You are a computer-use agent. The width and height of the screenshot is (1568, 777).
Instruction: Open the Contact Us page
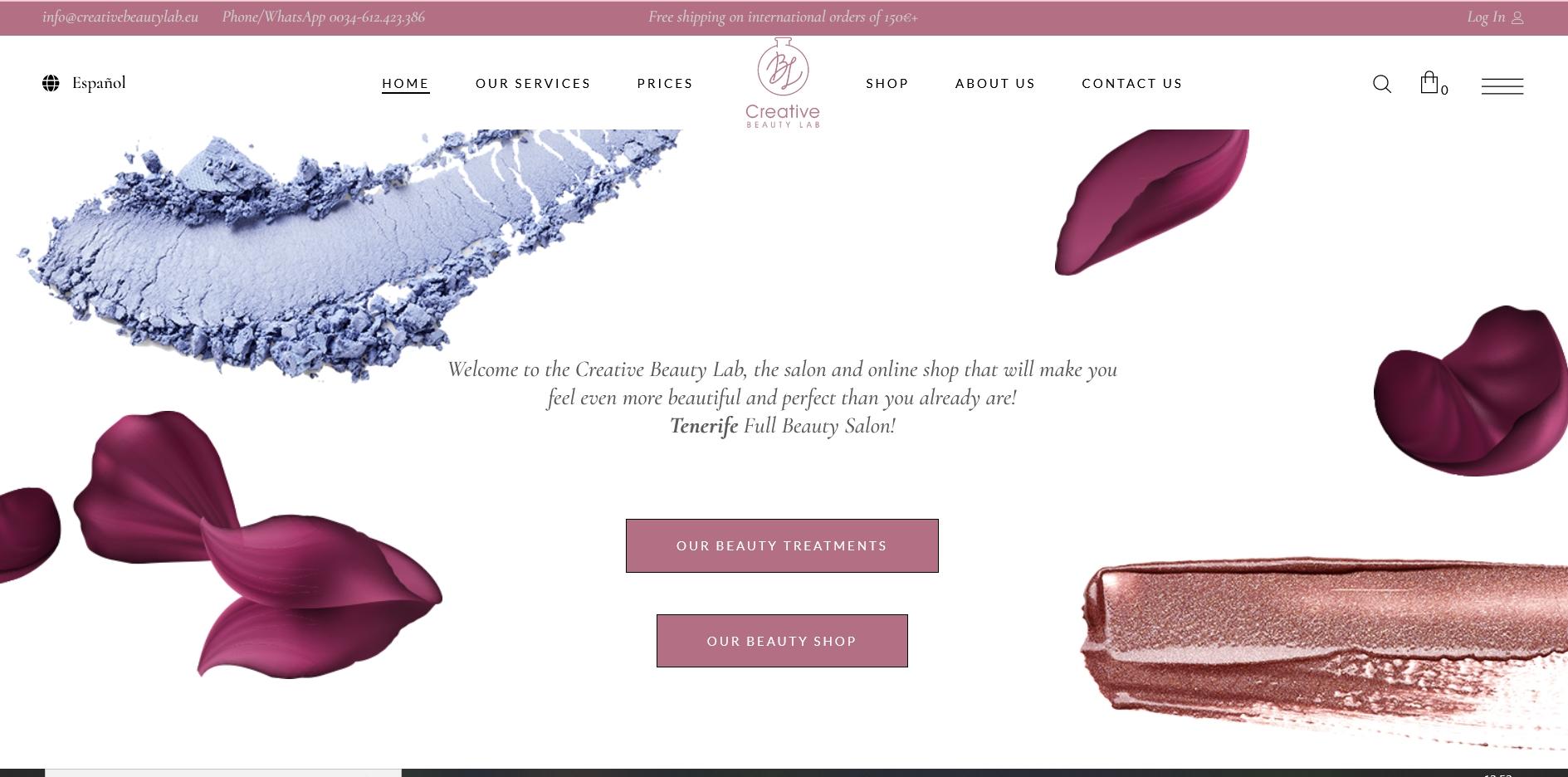coord(1132,84)
